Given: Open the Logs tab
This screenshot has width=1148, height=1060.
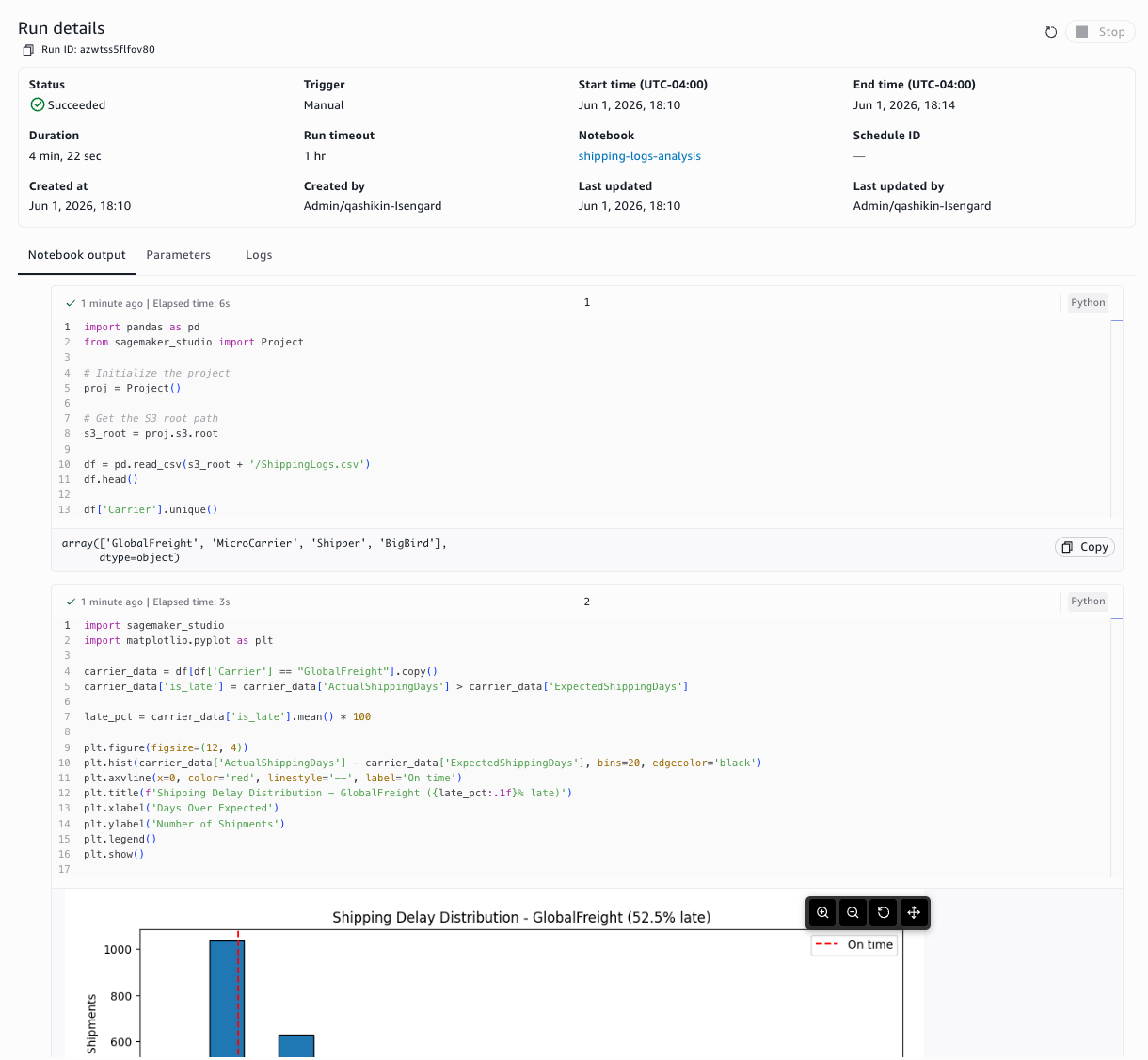Looking at the screenshot, I should (259, 255).
